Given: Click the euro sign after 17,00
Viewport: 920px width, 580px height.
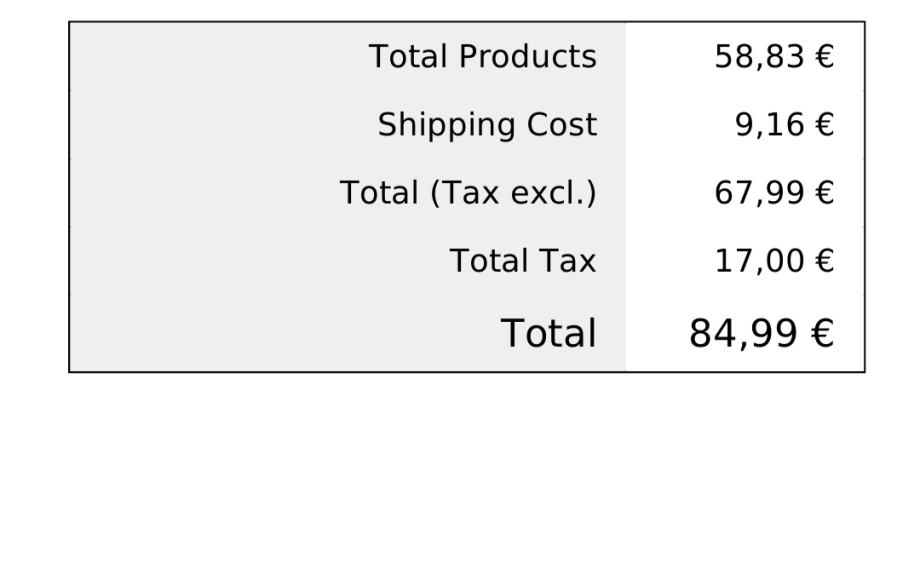Looking at the screenshot, I should [x=824, y=261].
